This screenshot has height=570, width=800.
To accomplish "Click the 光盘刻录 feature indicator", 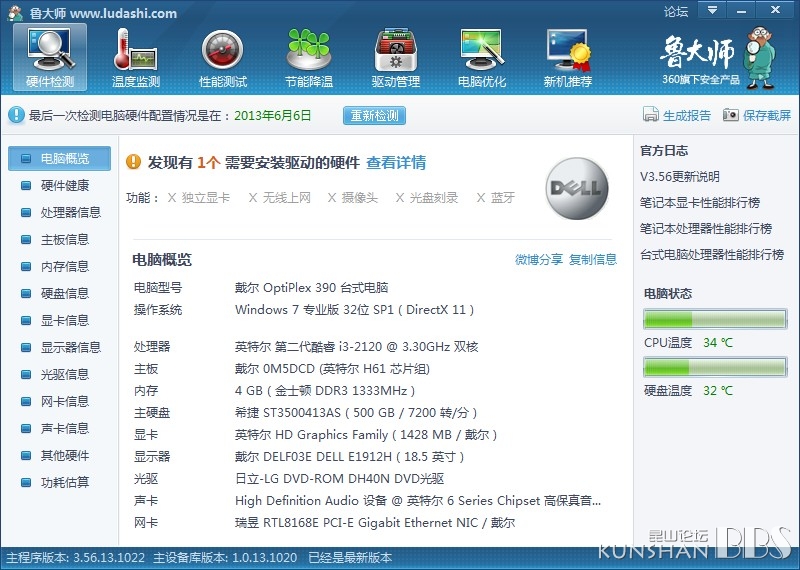I will 427,198.
